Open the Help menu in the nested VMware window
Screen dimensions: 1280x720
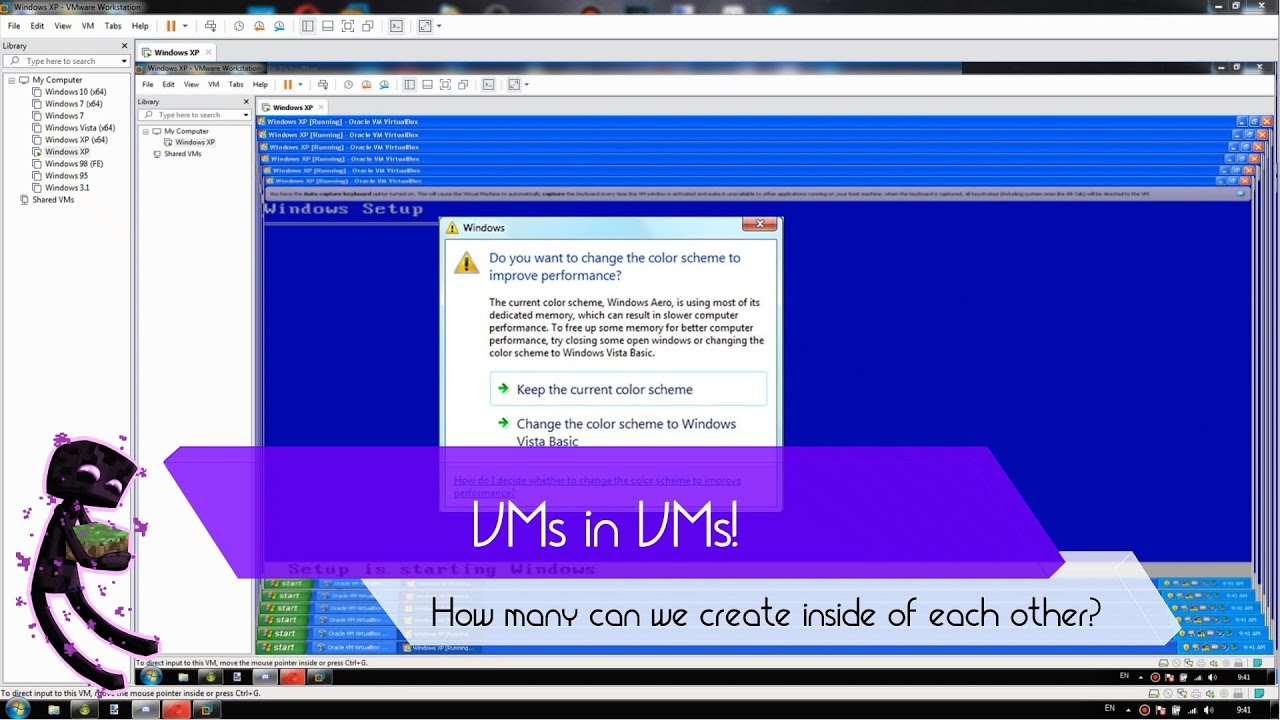260,85
